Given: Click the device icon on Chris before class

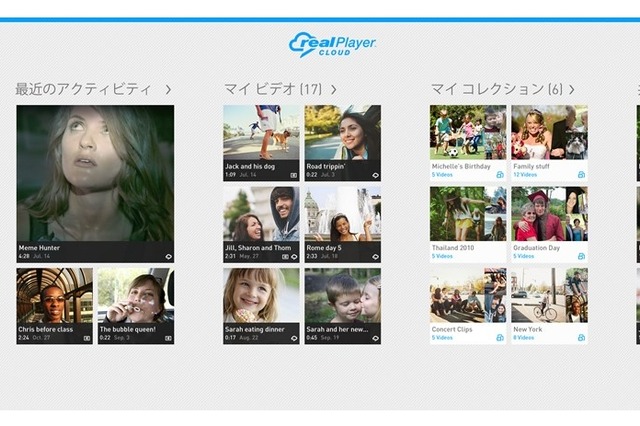Looking at the screenshot, I should pos(87,338).
